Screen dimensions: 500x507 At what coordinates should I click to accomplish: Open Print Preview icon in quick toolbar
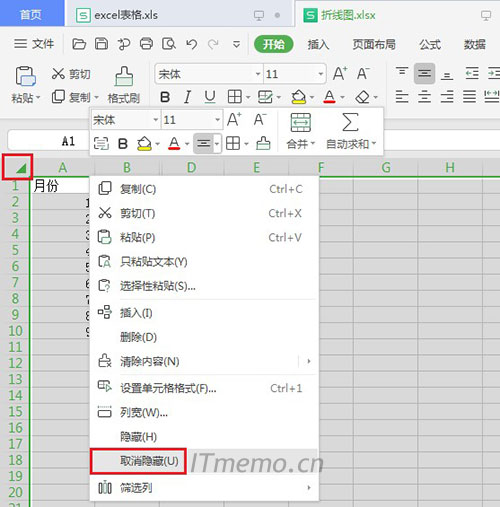click(x=169, y=44)
